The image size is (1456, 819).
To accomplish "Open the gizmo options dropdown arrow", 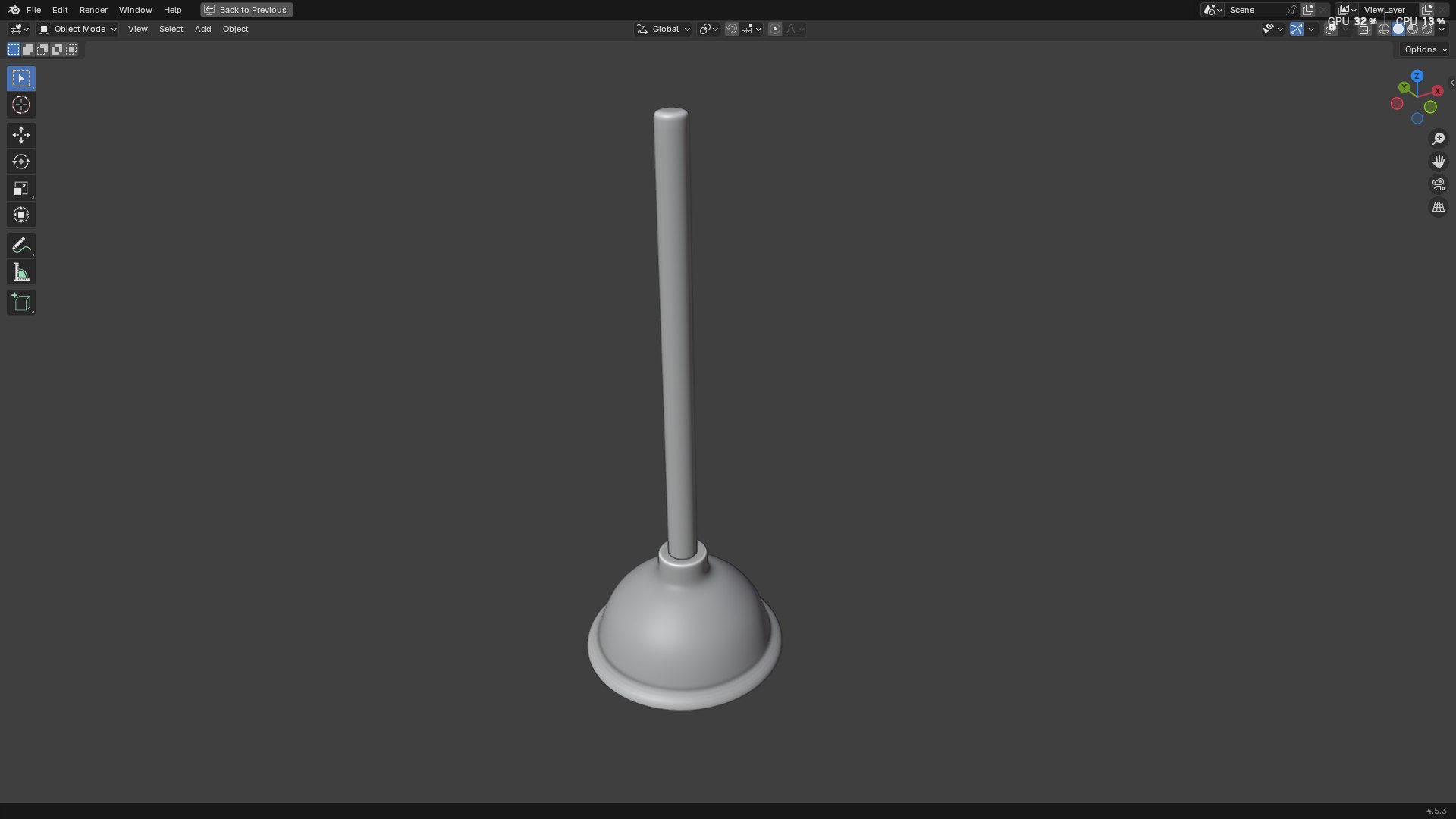I will click(x=1311, y=29).
